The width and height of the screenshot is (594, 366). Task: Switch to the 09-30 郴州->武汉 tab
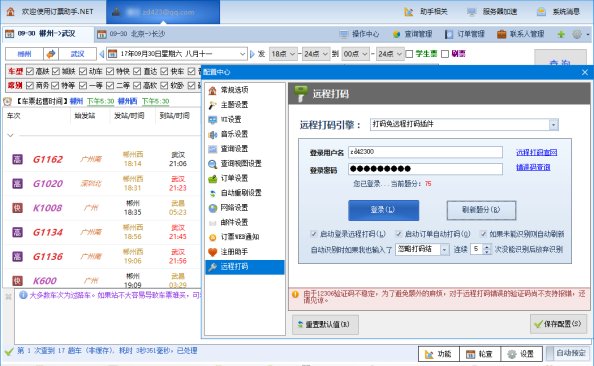point(47,34)
